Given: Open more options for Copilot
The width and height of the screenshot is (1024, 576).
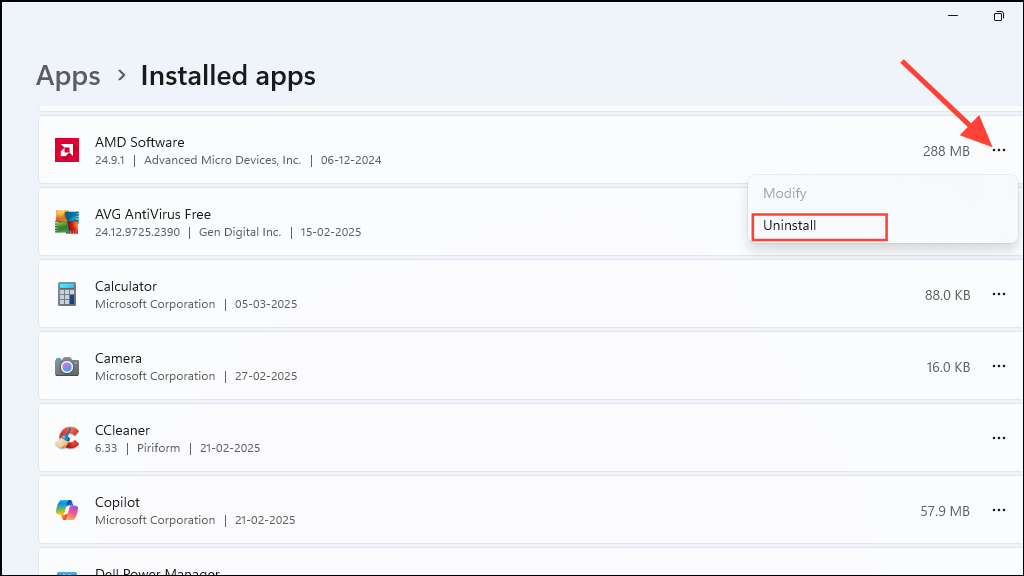Looking at the screenshot, I should tap(999, 510).
